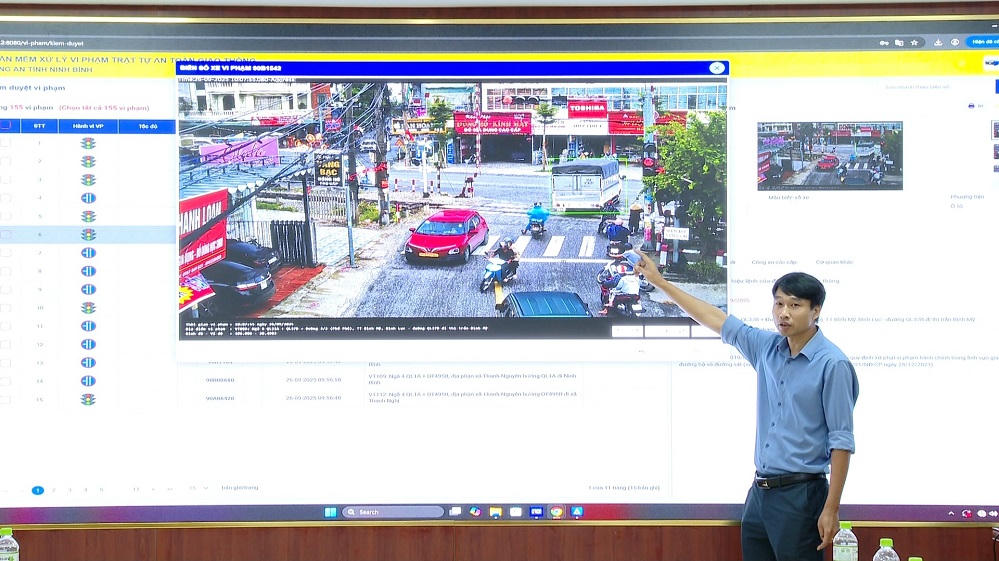This screenshot has height=561, width=999.
Task: Check the checkbox for row 1
Action: click(6, 143)
